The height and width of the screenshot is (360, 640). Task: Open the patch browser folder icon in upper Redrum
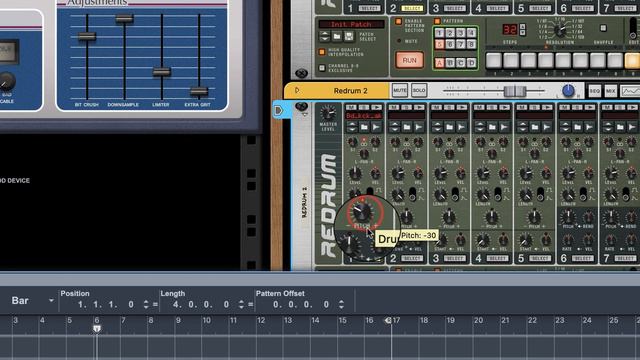pyautogui.click(x=337, y=37)
